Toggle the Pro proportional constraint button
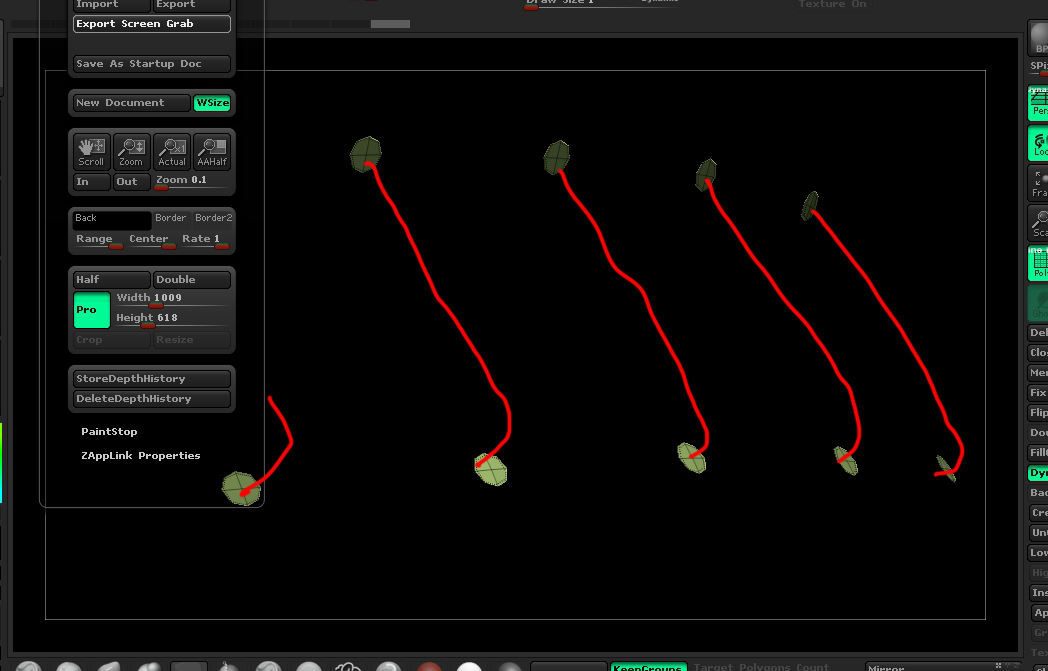The image size is (1048, 671). coord(92,310)
